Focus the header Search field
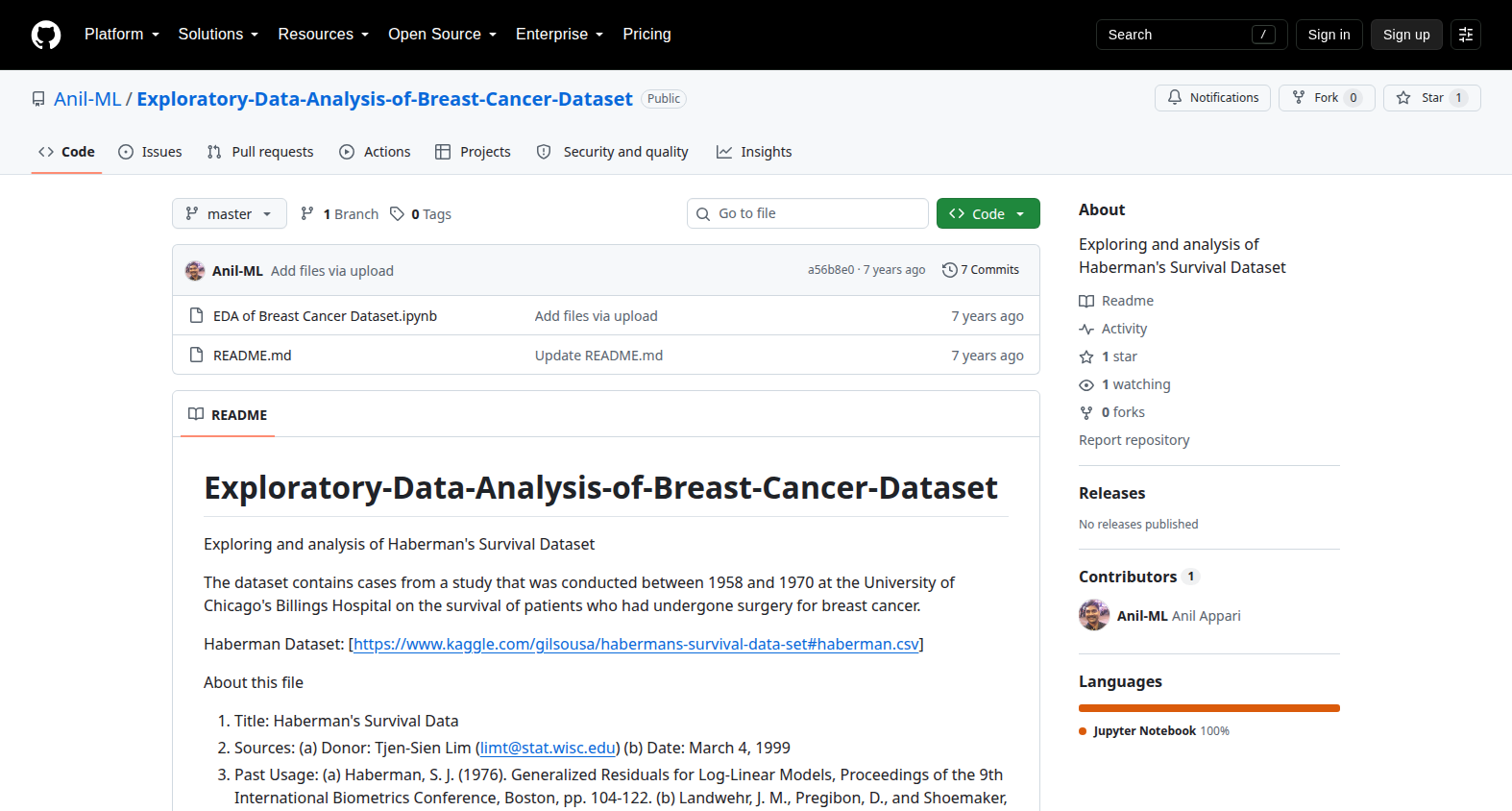 click(1191, 35)
